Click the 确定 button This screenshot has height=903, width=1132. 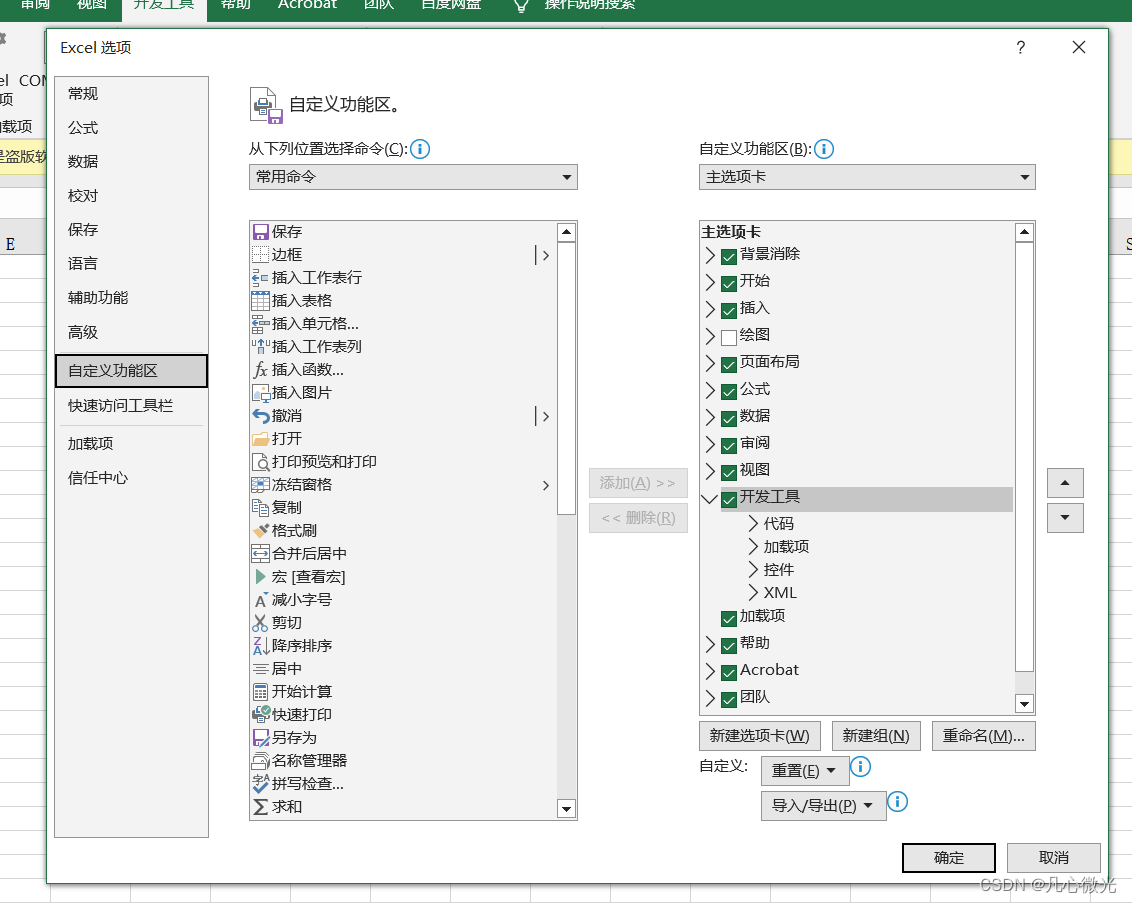click(x=949, y=858)
